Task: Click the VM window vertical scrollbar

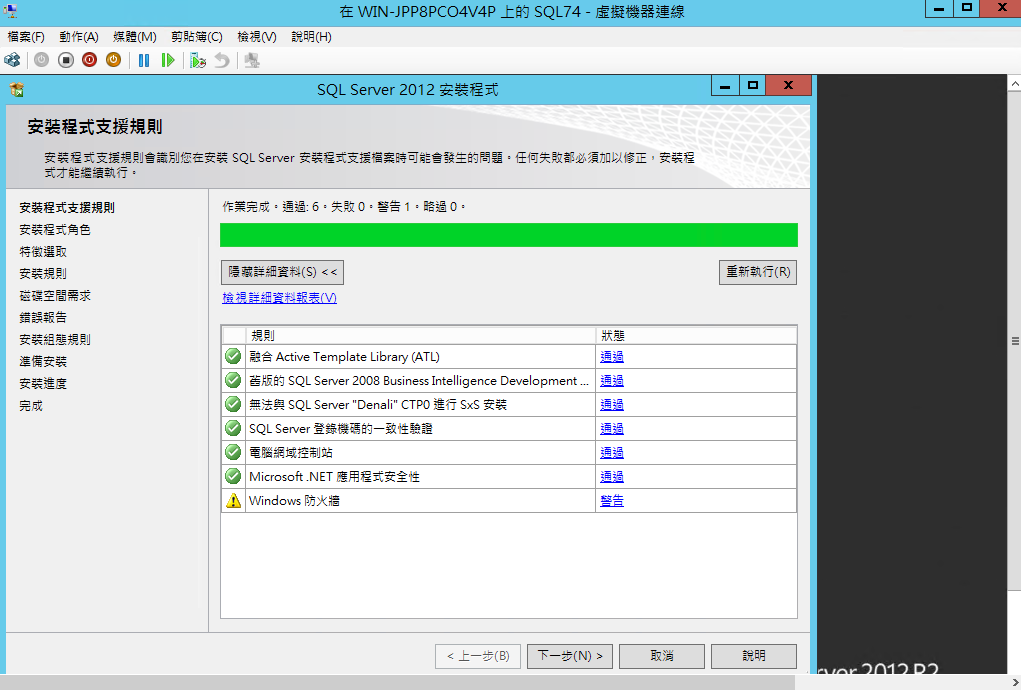Action: pyautogui.click(x=1014, y=342)
